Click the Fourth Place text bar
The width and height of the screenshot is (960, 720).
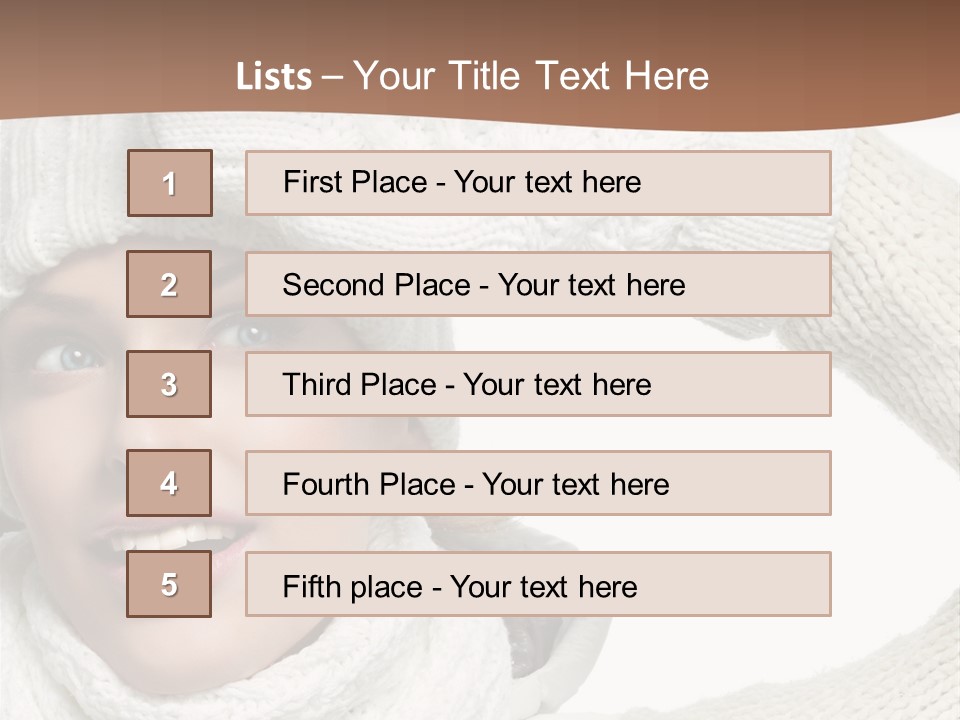coord(538,484)
